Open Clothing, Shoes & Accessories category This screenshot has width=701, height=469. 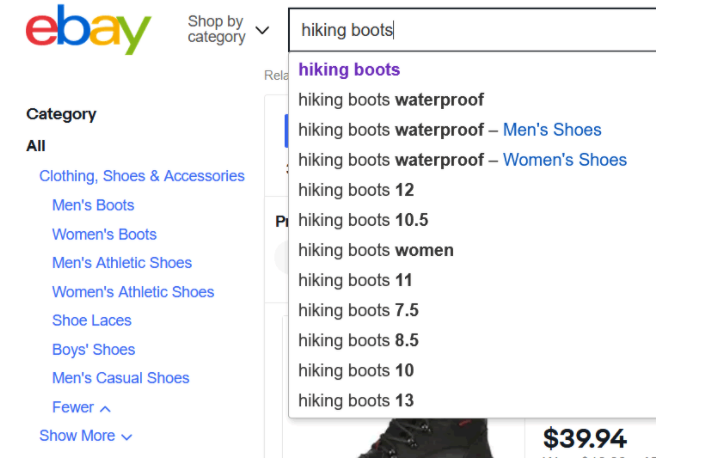pyautogui.click(x=142, y=176)
